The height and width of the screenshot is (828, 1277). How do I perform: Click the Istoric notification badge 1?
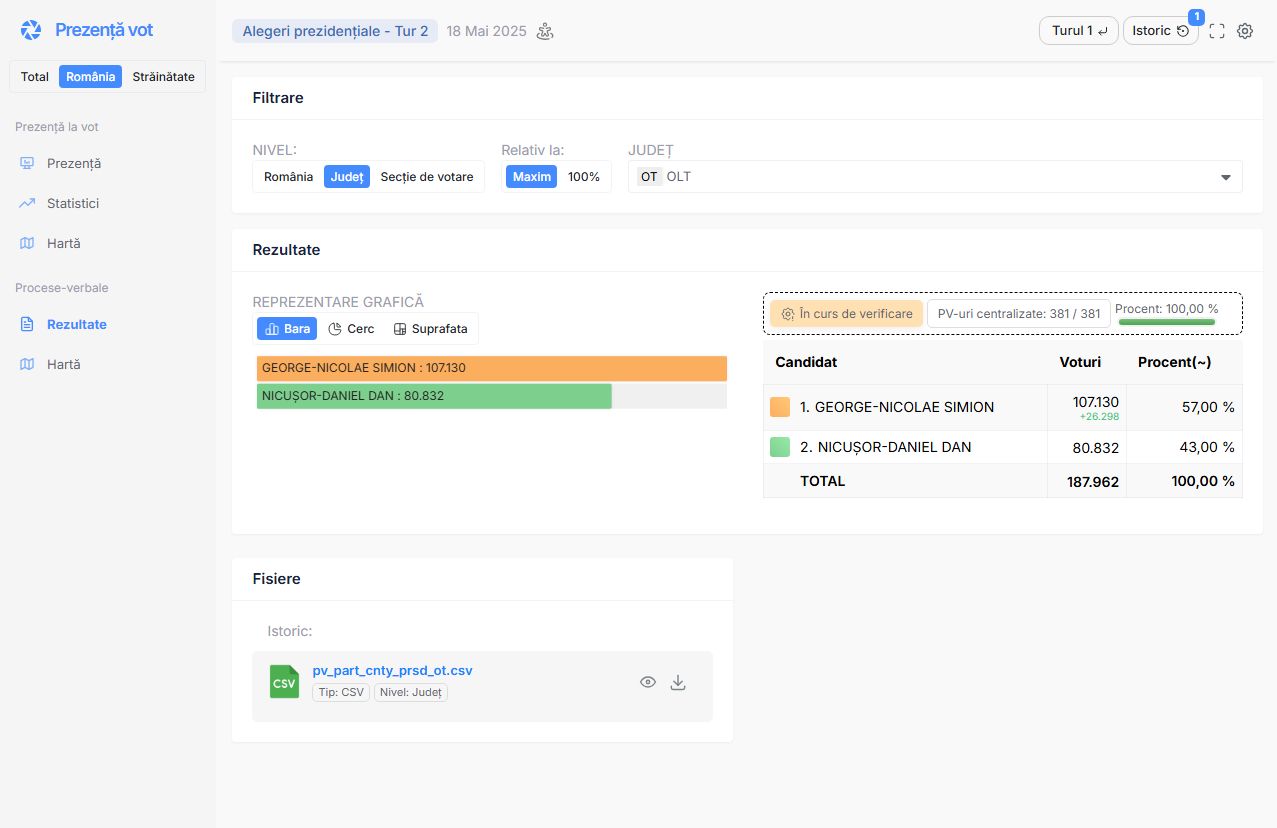[1196, 16]
